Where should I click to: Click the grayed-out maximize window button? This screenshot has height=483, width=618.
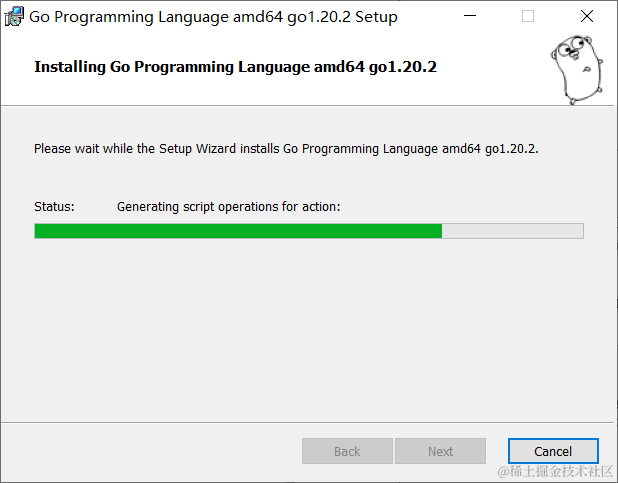click(528, 16)
